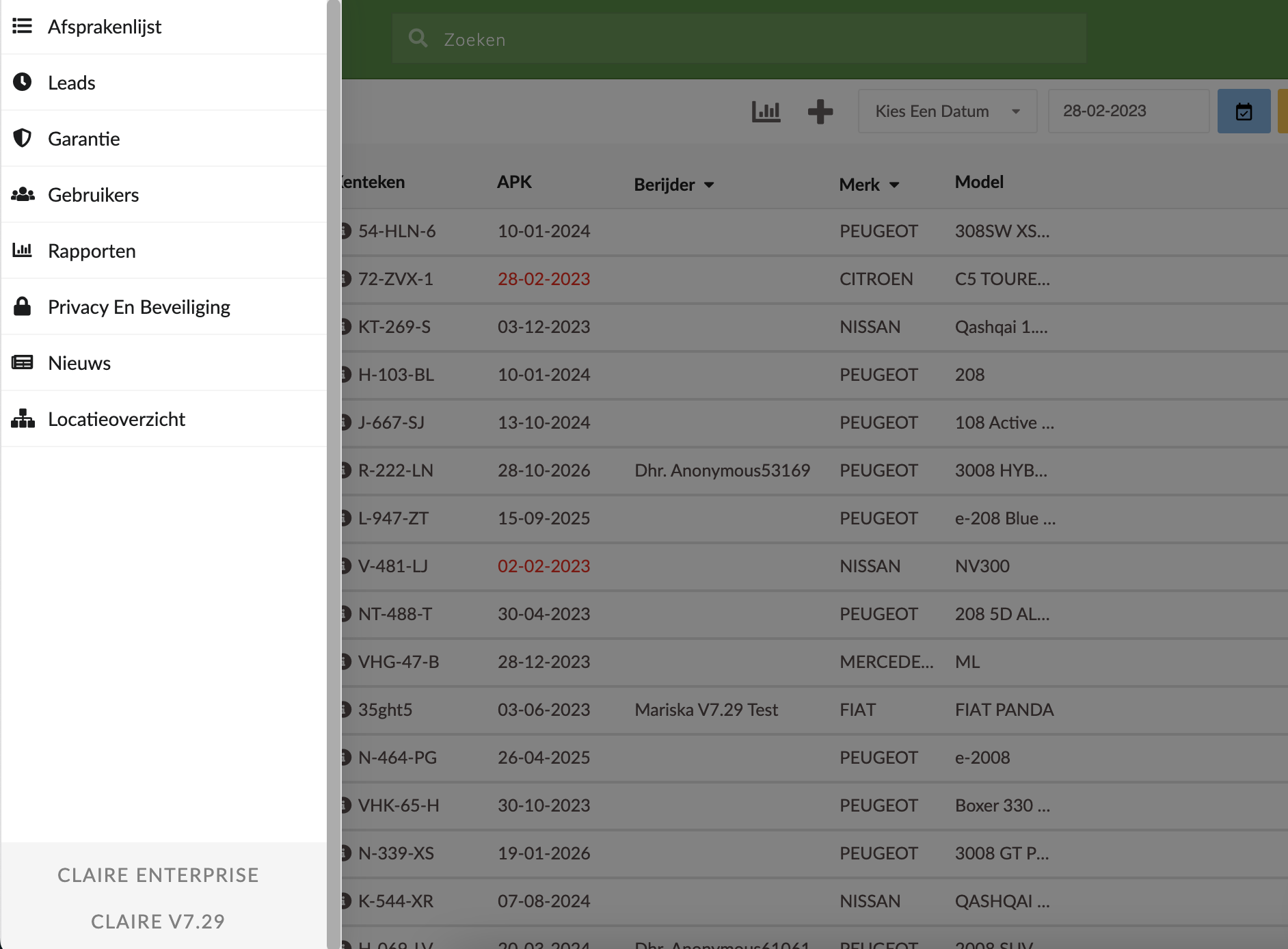Click the Gebruikers people icon

tap(23, 194)
